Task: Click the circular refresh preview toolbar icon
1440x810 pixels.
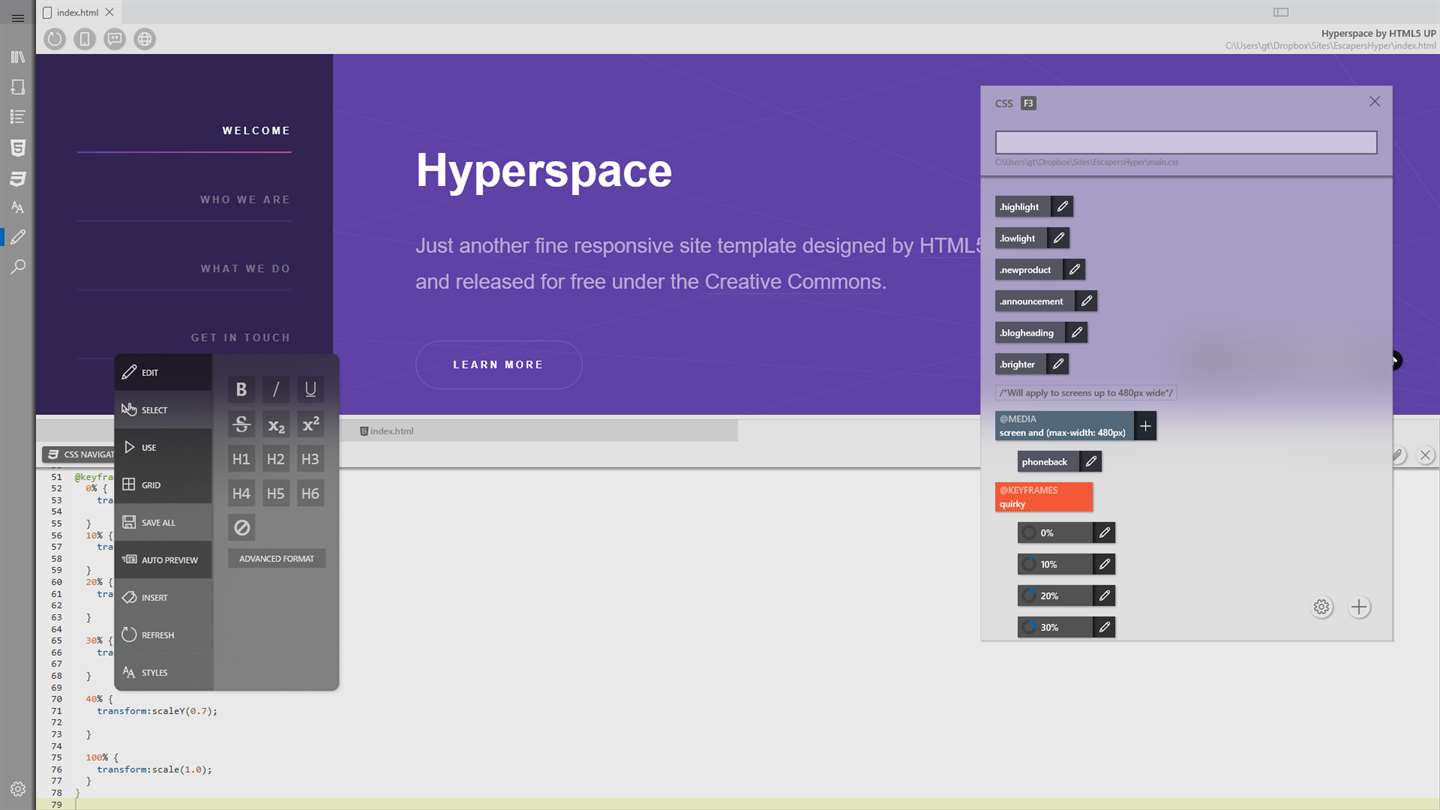Action: point(55,39)
